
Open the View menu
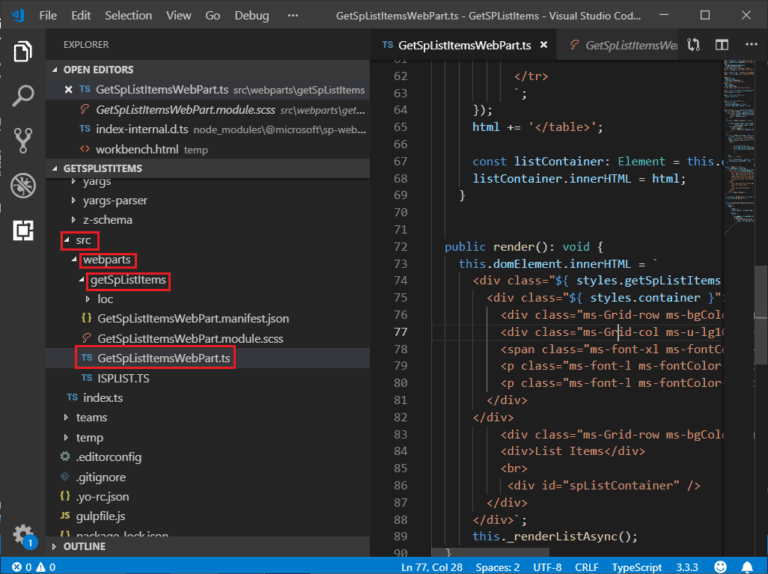[178, 15]
